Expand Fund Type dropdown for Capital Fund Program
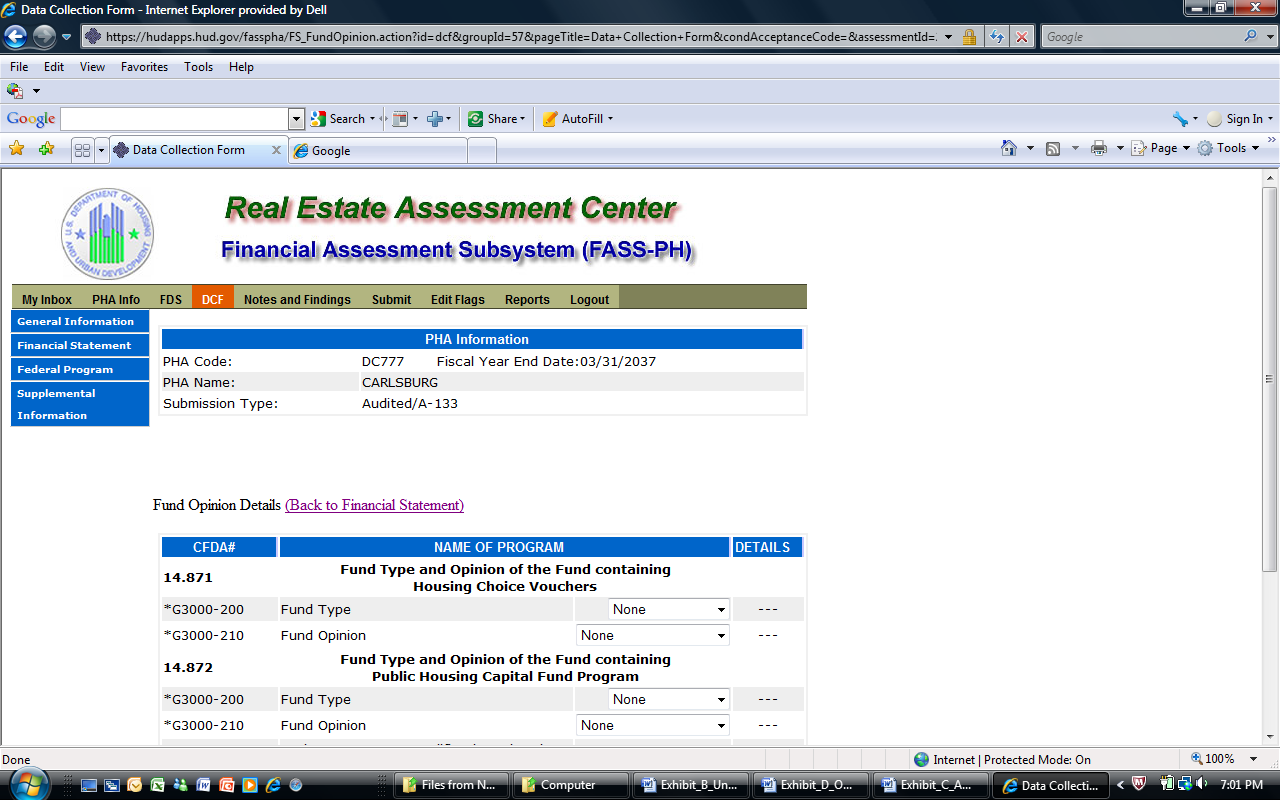 point(669,699)
